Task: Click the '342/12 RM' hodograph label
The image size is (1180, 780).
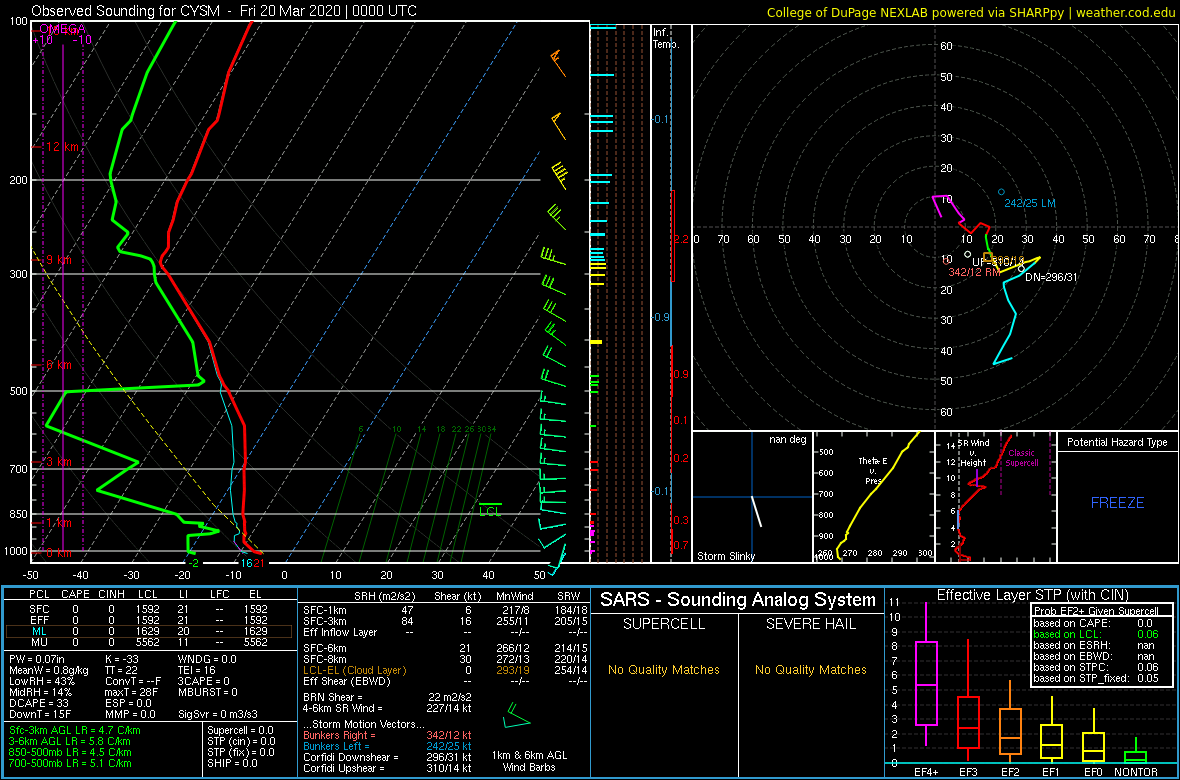Action: coord(975,272)
